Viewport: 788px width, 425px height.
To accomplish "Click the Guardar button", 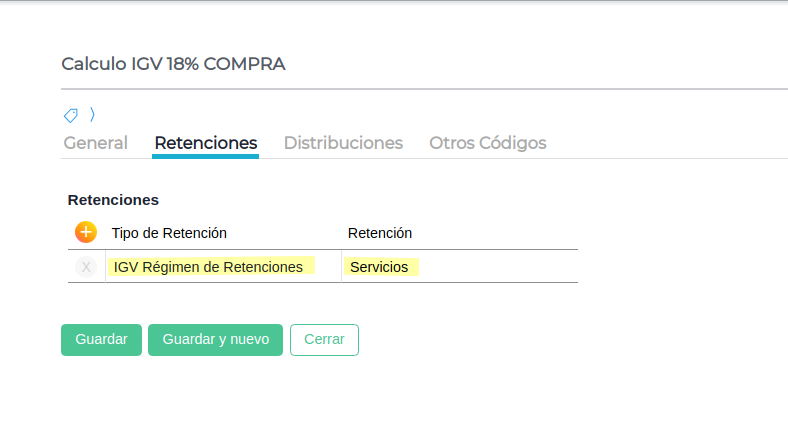I will point(102,340).
